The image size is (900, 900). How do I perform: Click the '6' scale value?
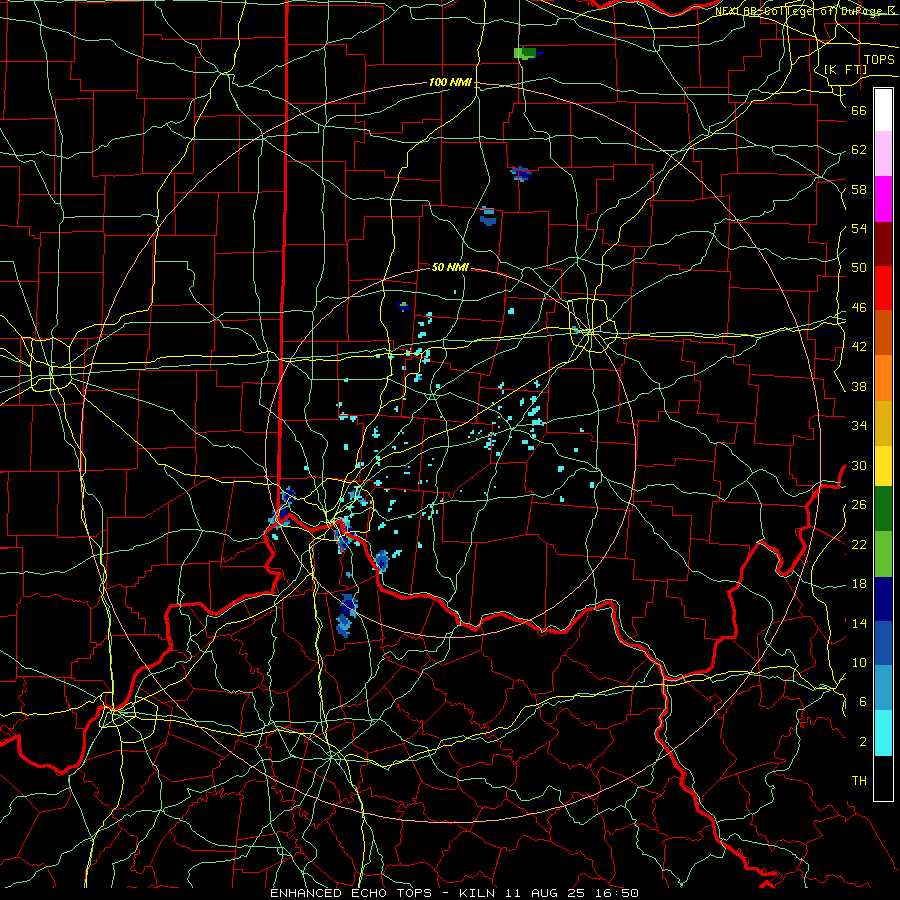tap(863, 703)
